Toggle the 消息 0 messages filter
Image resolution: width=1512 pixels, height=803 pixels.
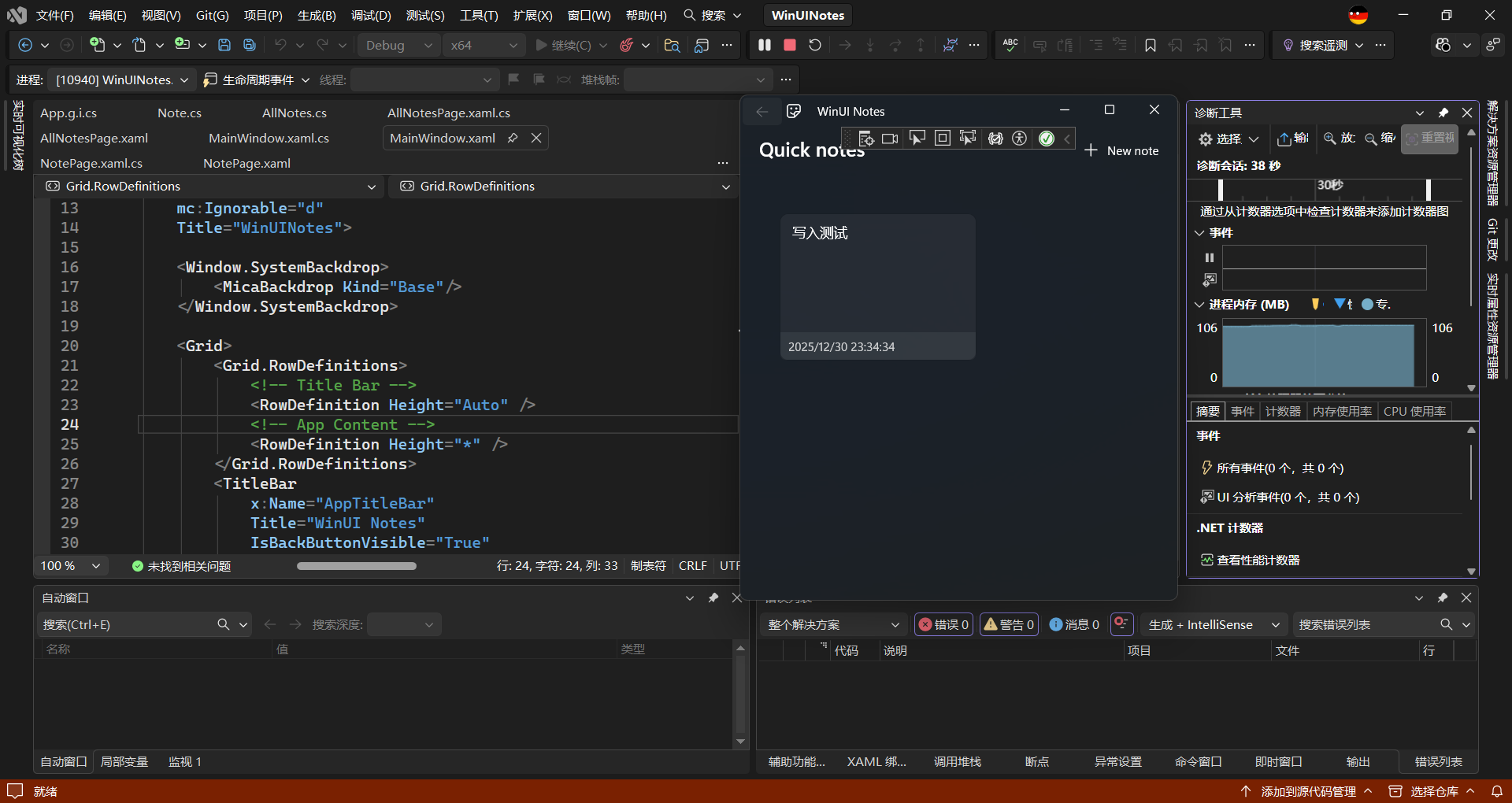(x=1074, y=624)
